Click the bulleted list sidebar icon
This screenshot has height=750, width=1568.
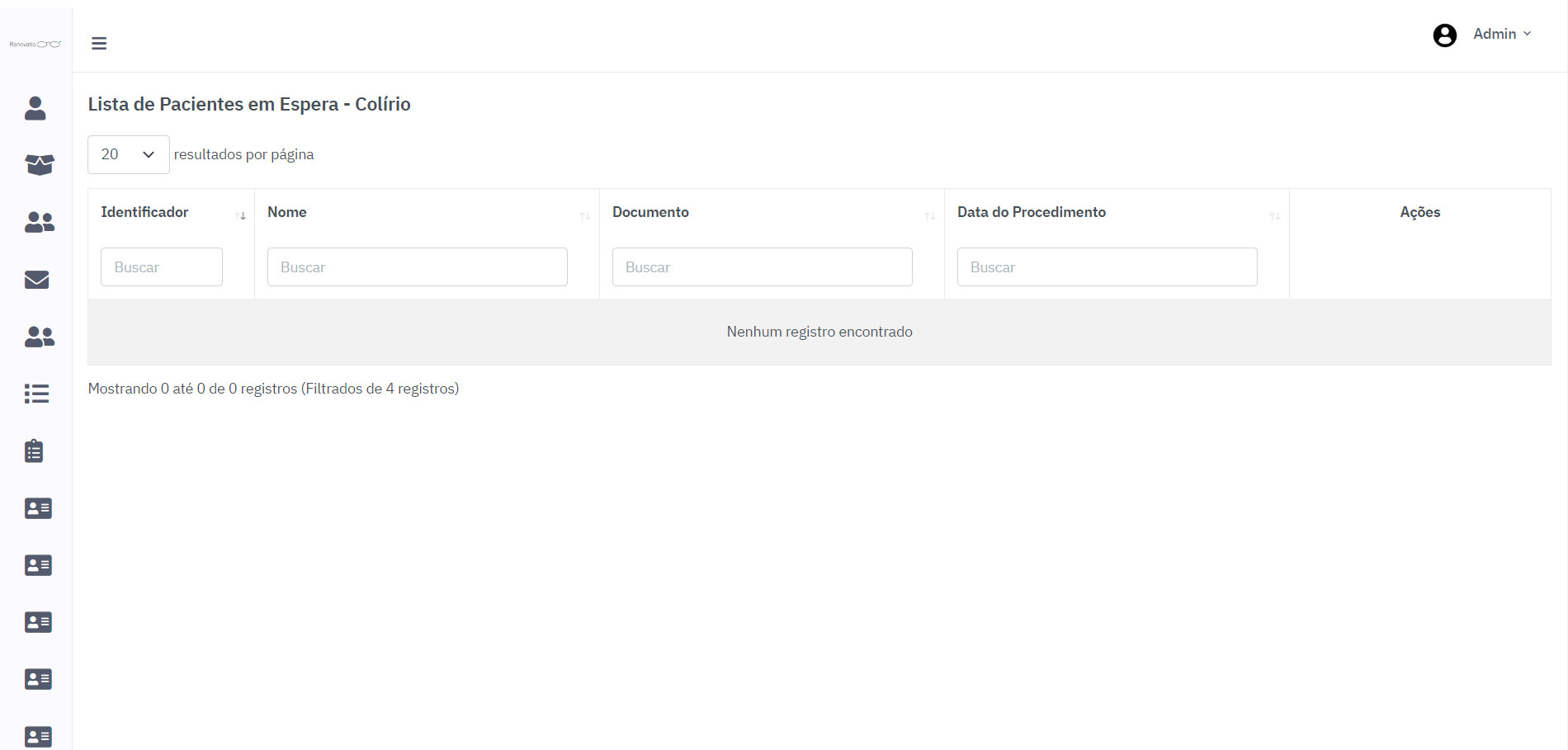(36, 394)
